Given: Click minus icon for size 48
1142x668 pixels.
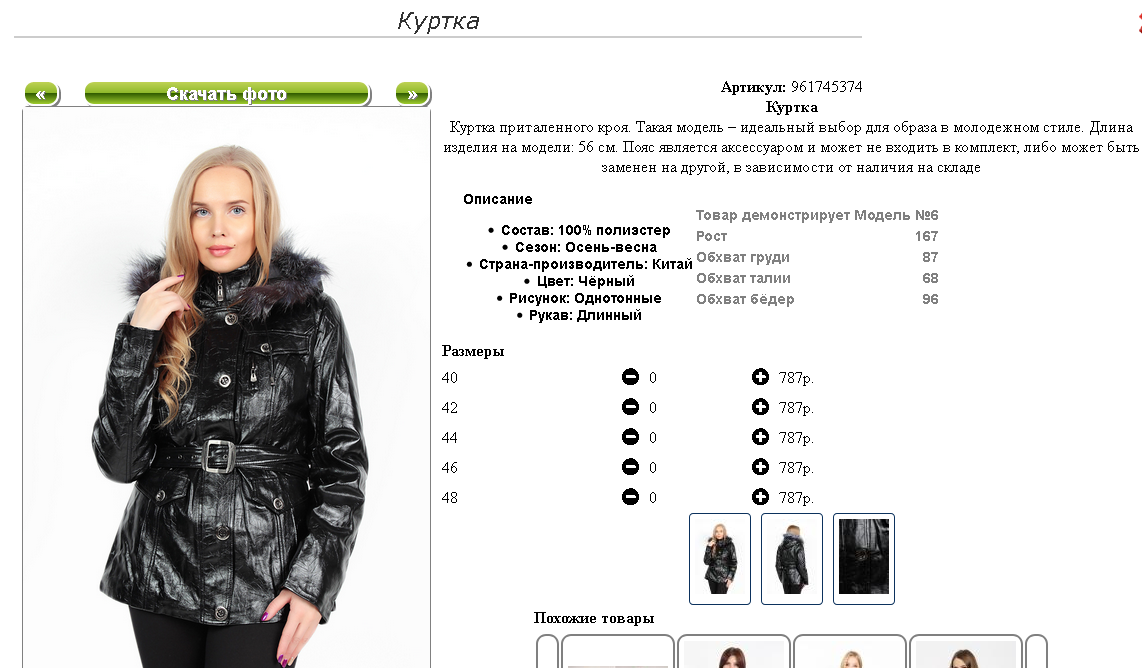Looking at the screenshot, I should click(x=630, y=497).
